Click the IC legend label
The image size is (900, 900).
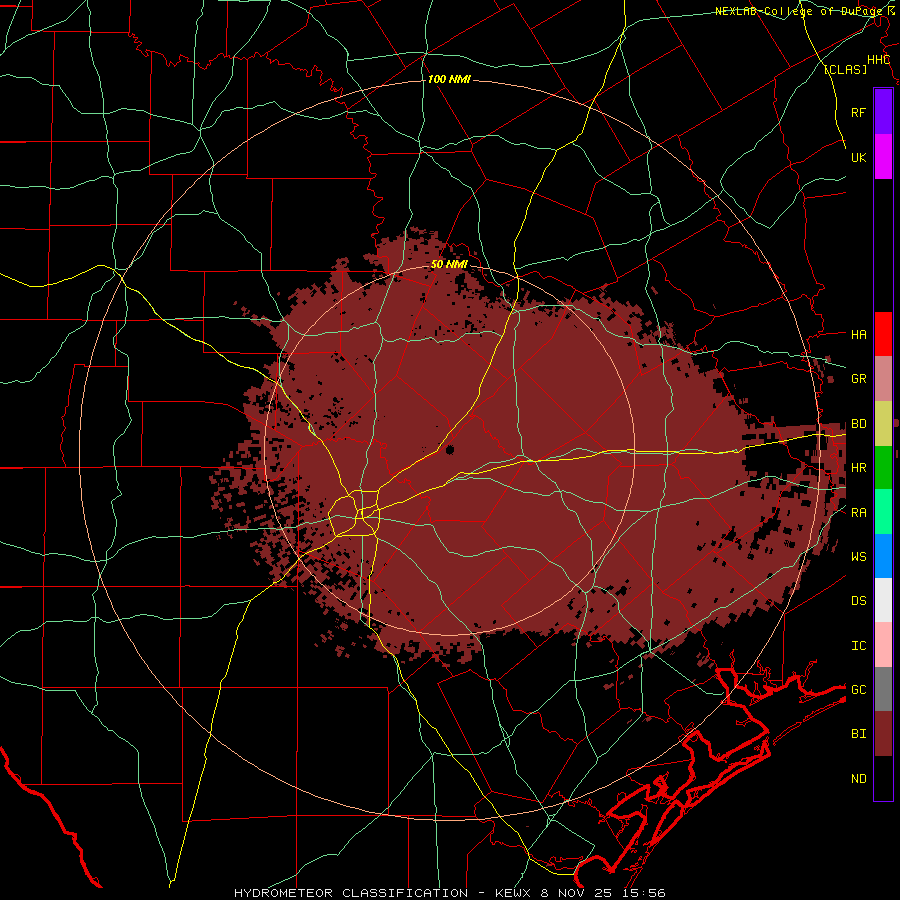pos(858,646)
